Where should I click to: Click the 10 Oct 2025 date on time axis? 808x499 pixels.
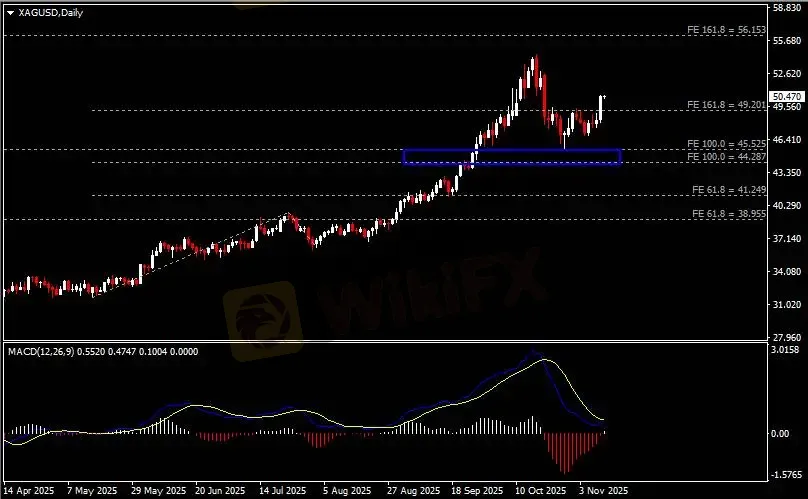[539, 491]
